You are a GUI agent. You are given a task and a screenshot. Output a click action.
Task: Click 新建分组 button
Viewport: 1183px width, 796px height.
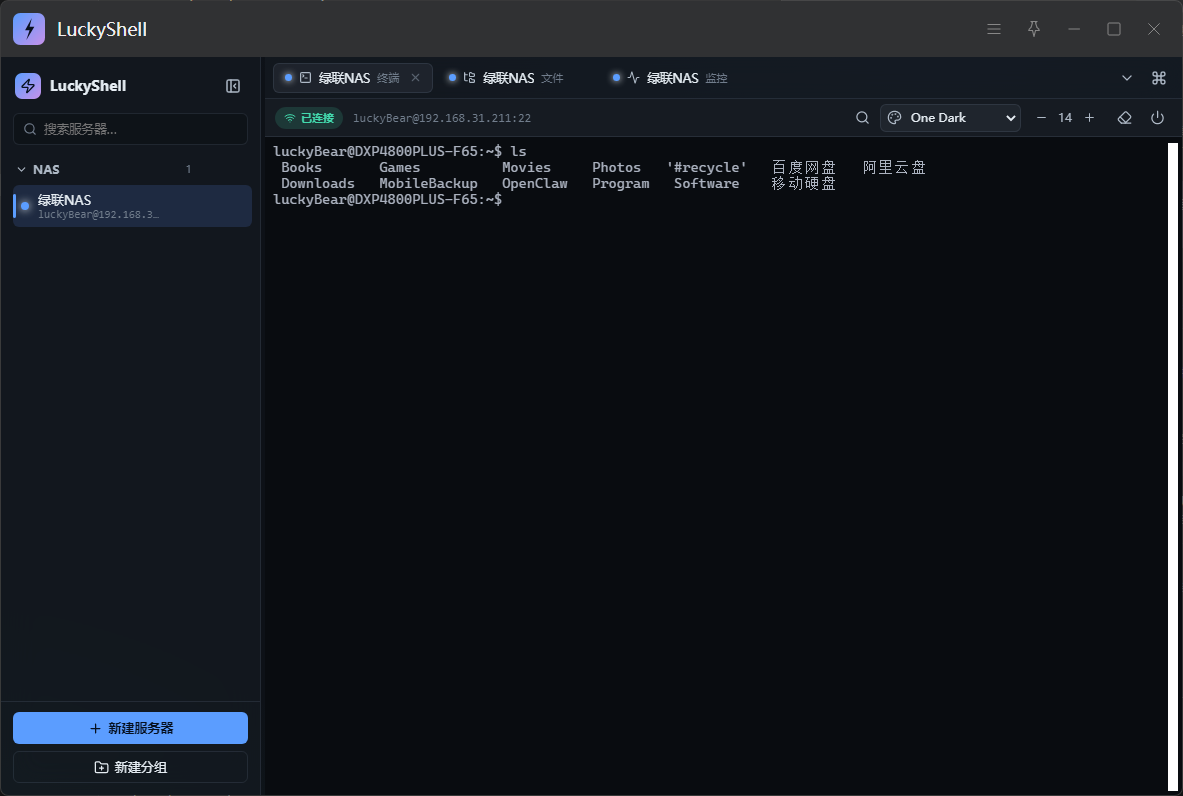pos(131,767)
